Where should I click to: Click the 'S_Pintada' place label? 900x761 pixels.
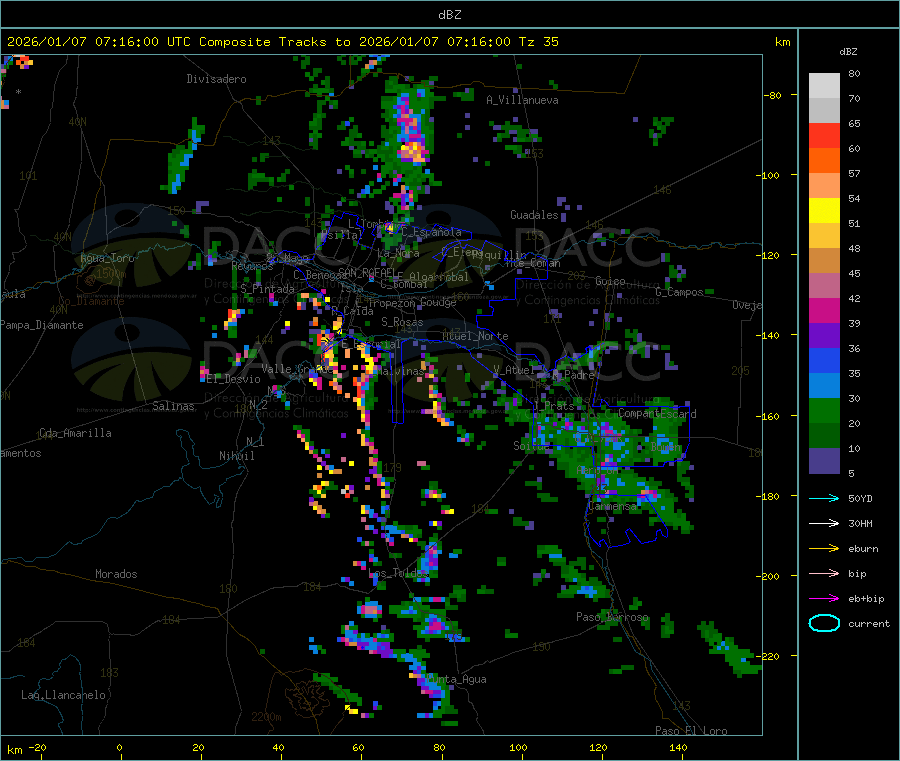[x=267, y=288]
